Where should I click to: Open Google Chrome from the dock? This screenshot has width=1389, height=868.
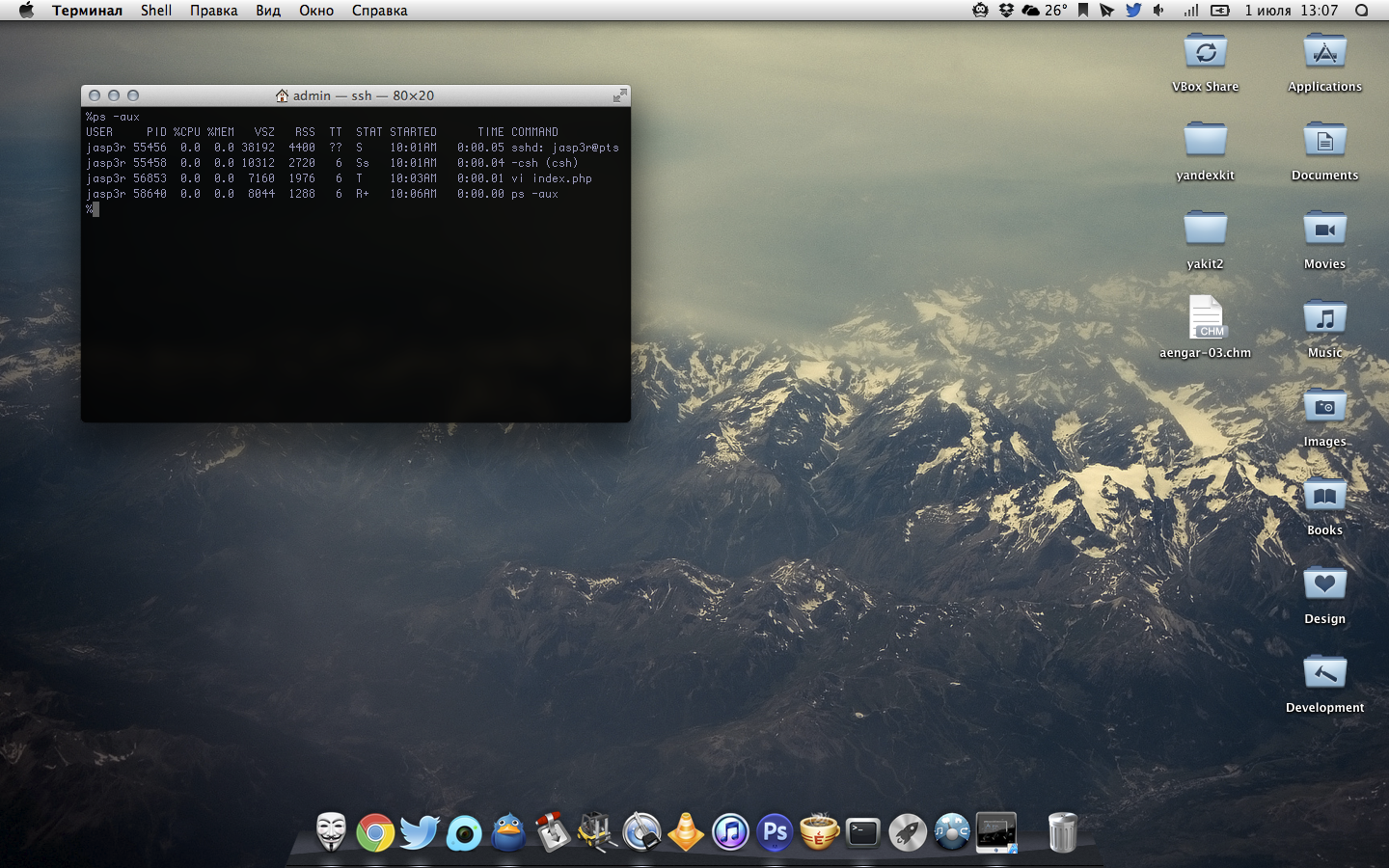coord(375,832)
